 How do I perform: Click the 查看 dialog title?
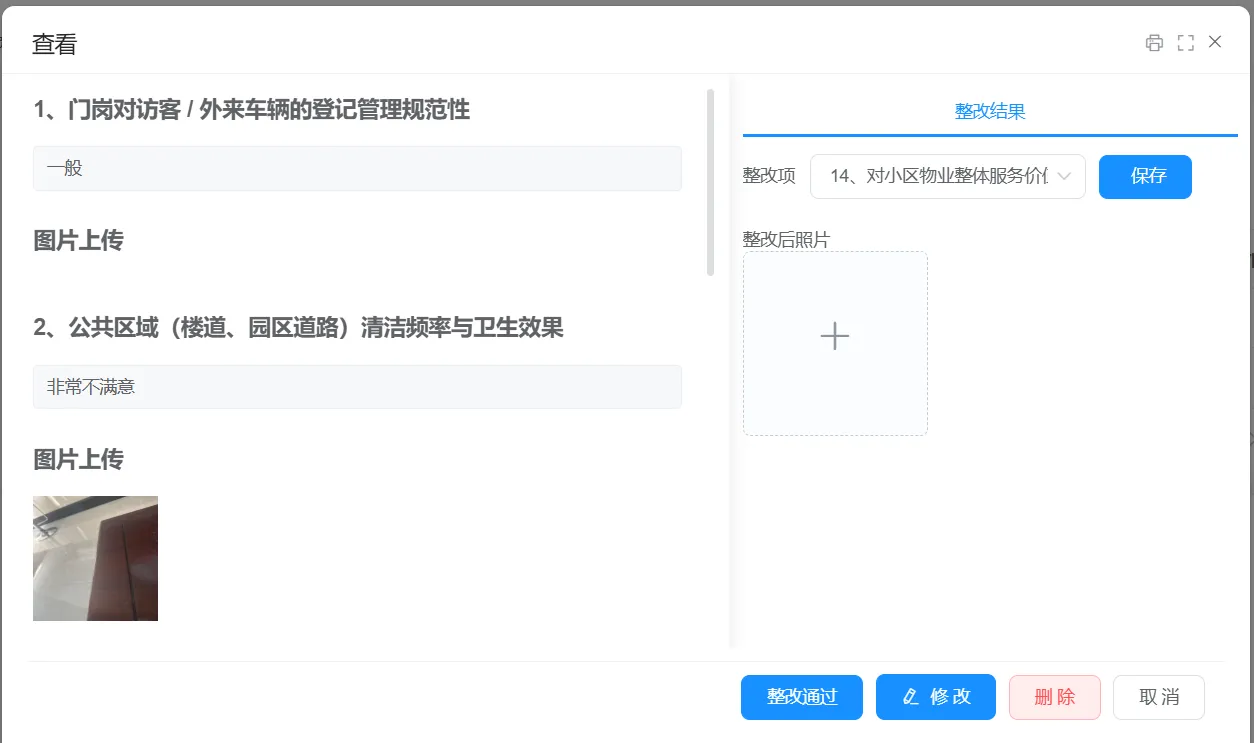click(x=54, y=44)
